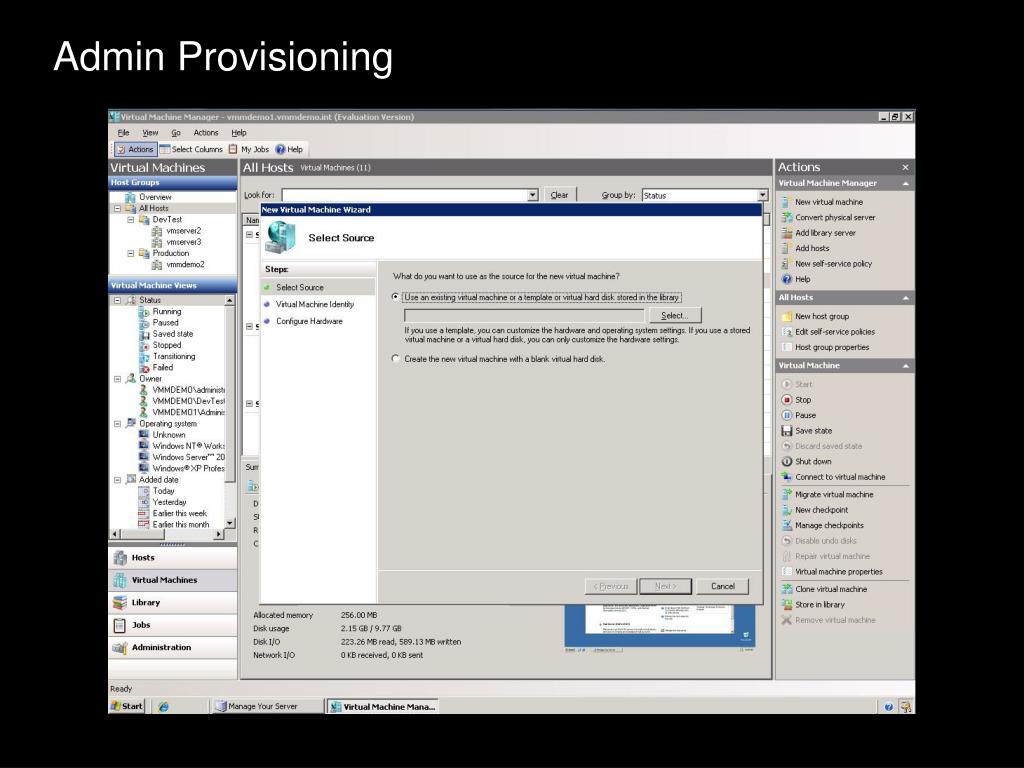Select 'Create new virtual machine with blank disk'

[x=395, y=359]
